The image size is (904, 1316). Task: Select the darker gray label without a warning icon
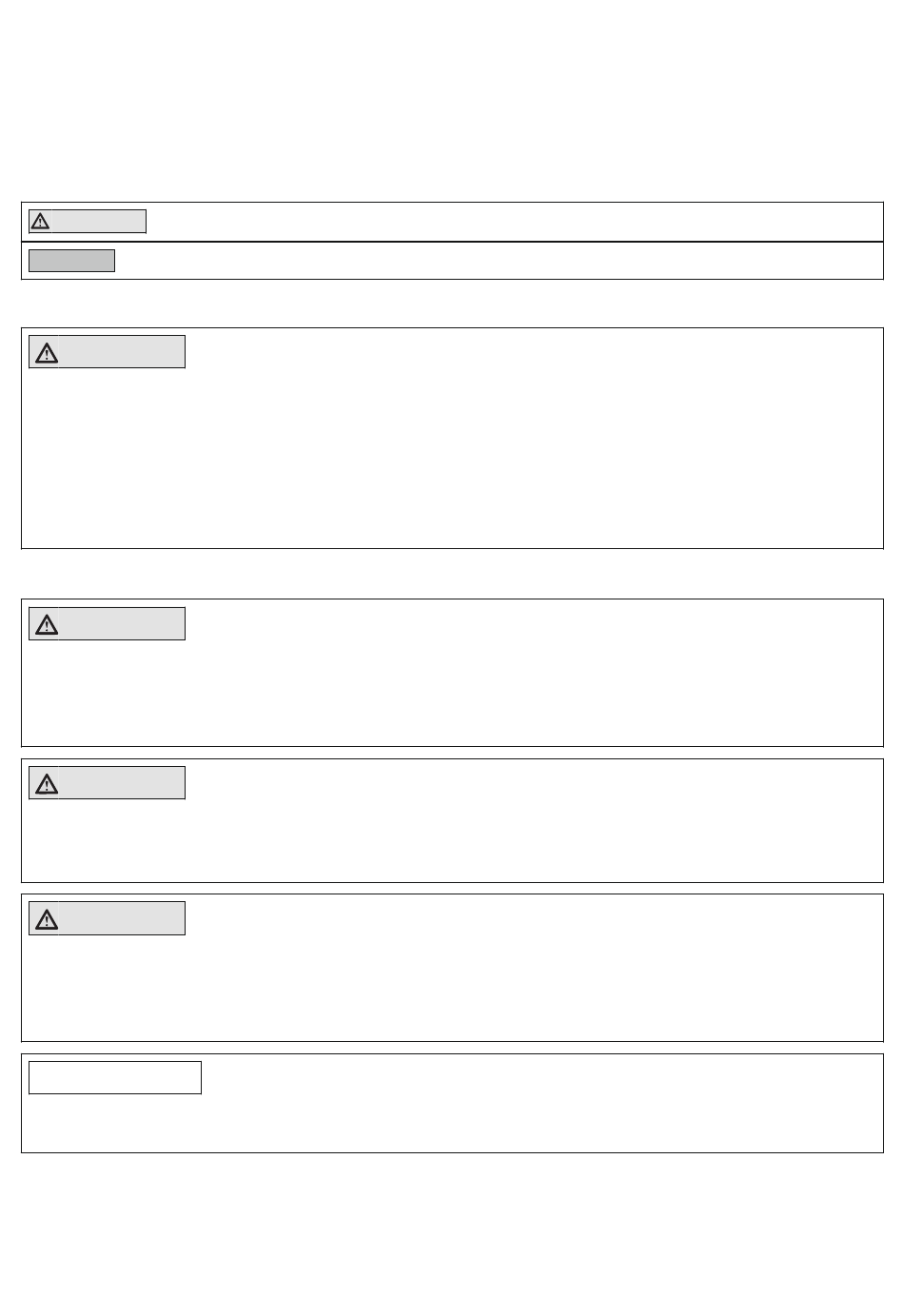pos(71,261)
